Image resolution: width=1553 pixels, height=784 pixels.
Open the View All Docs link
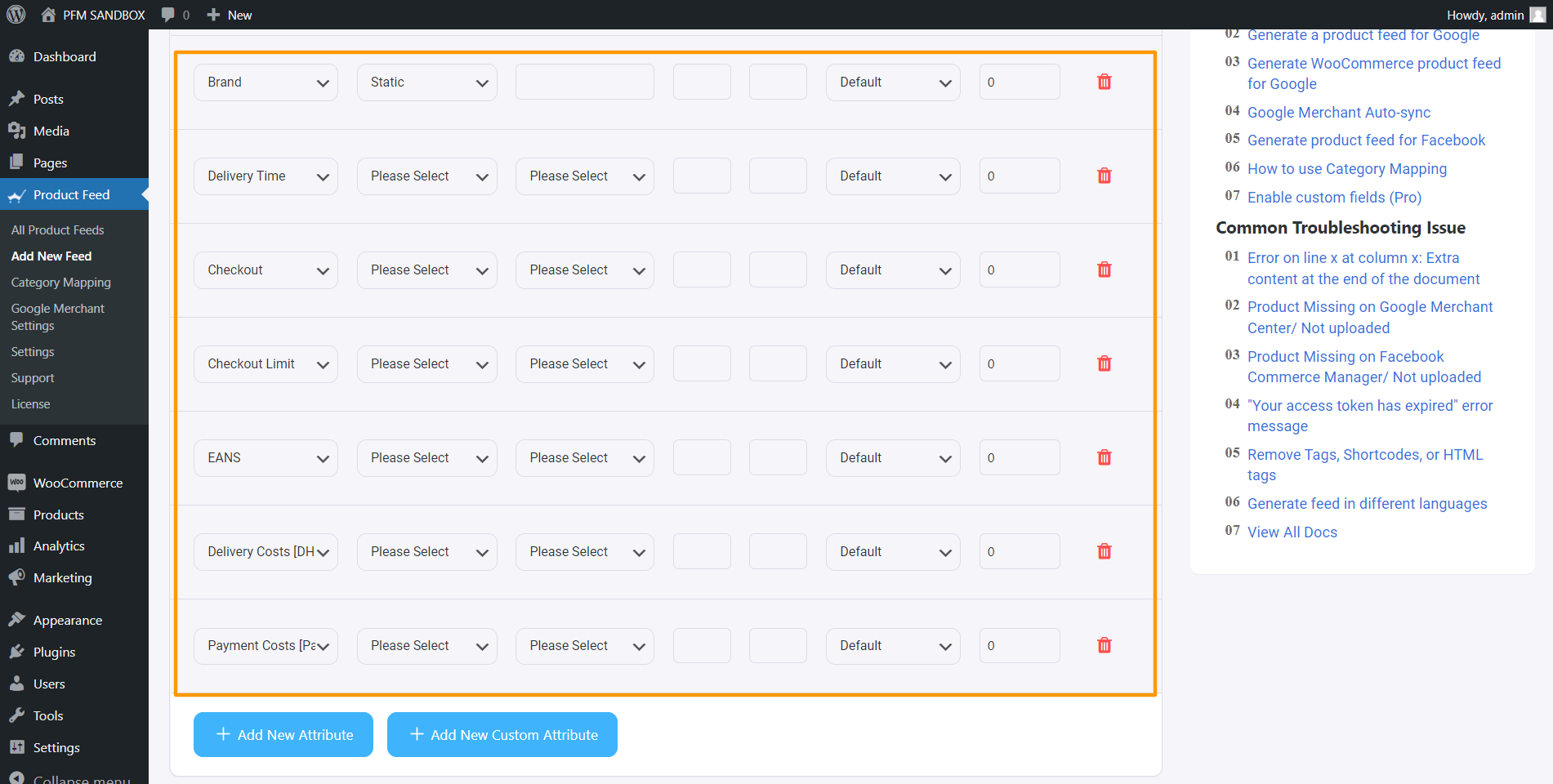tap(1292, 532)
